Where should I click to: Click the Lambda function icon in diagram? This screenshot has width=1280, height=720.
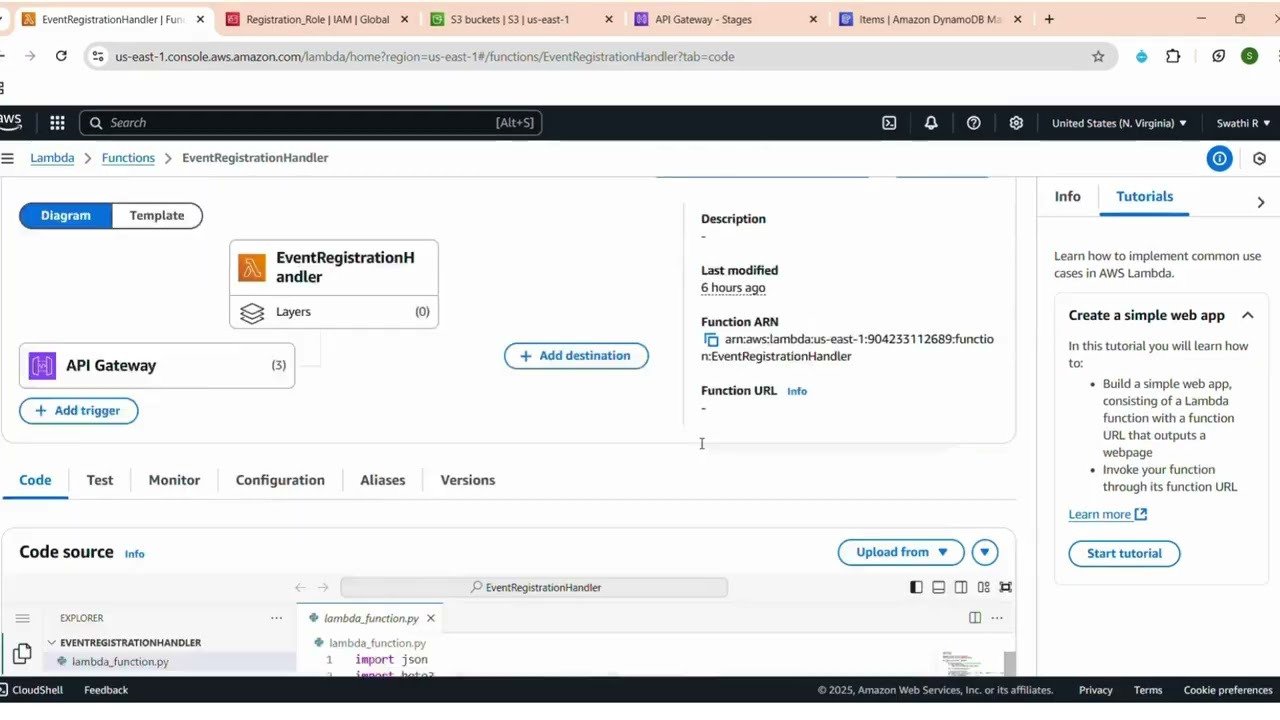click(x=252, y=267)
